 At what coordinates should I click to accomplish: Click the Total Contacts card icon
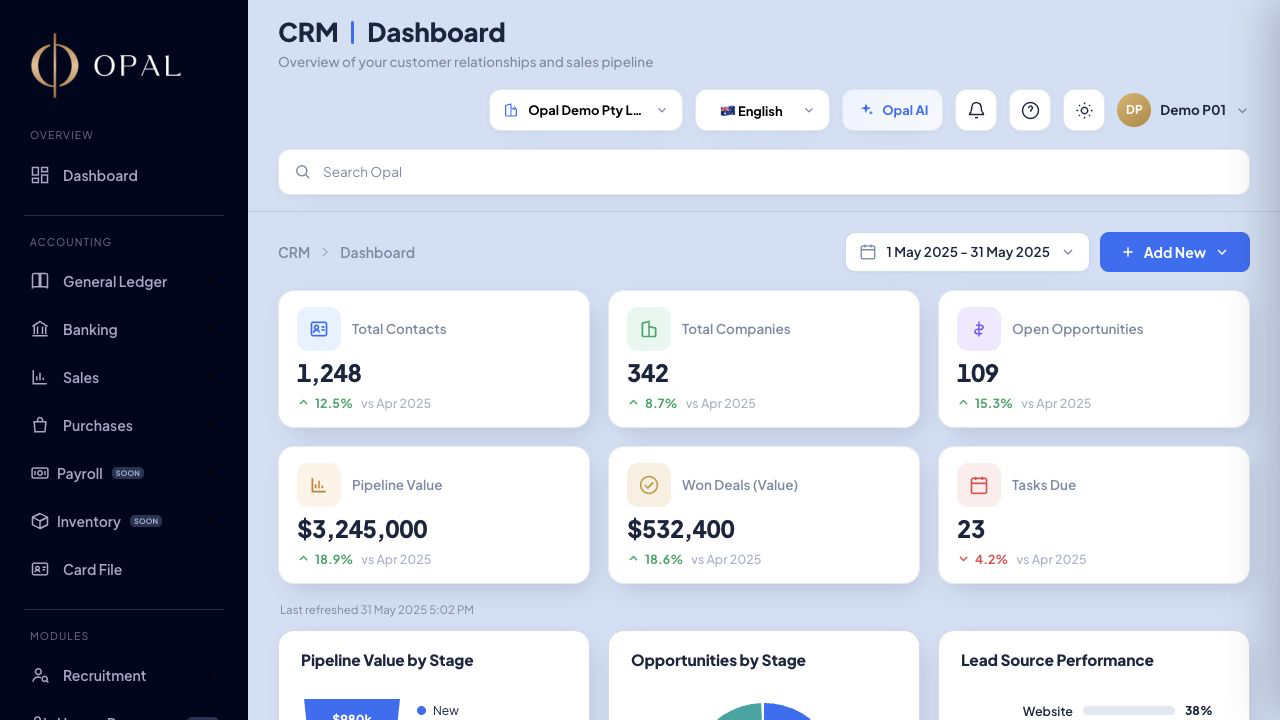tap(319, 329)
